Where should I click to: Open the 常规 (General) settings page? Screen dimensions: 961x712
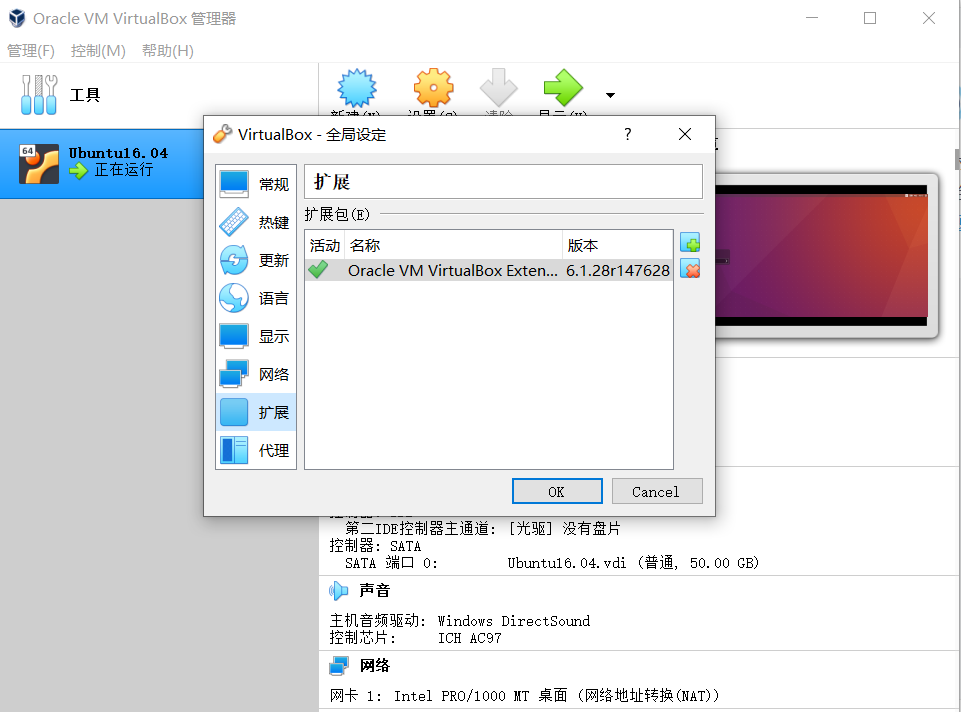[256, 184]
